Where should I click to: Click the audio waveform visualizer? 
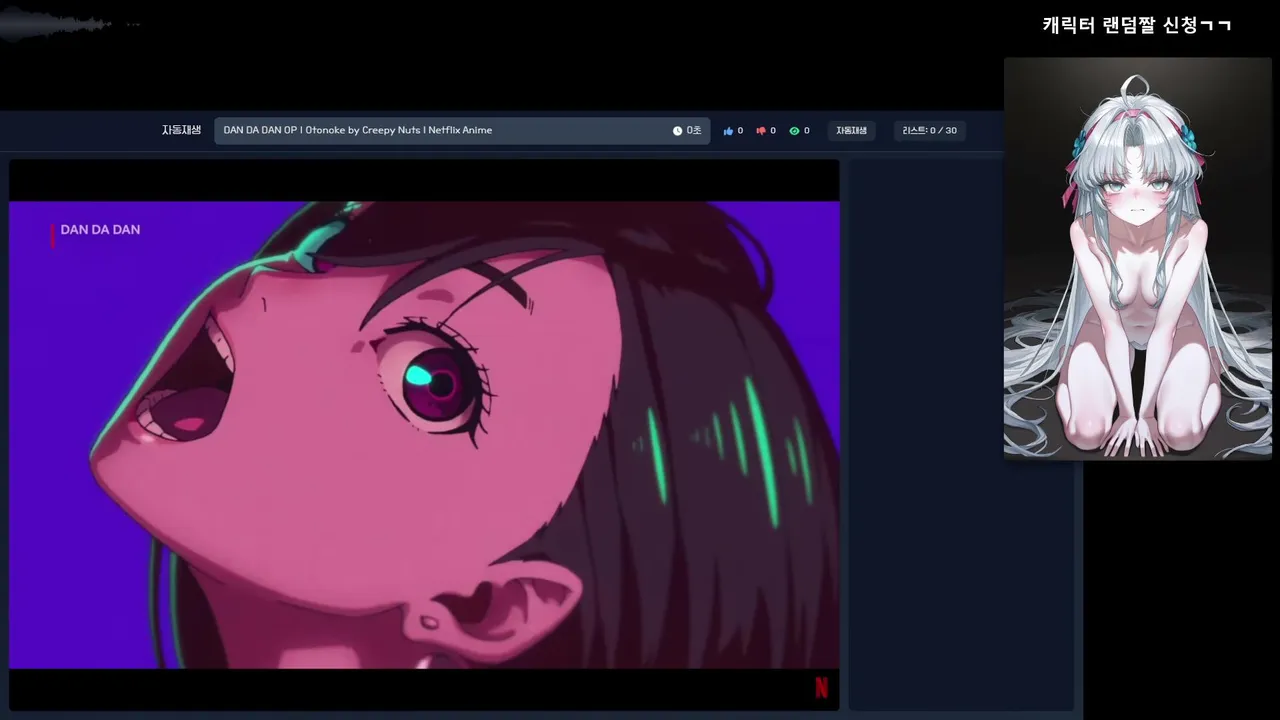click(56, 25)
